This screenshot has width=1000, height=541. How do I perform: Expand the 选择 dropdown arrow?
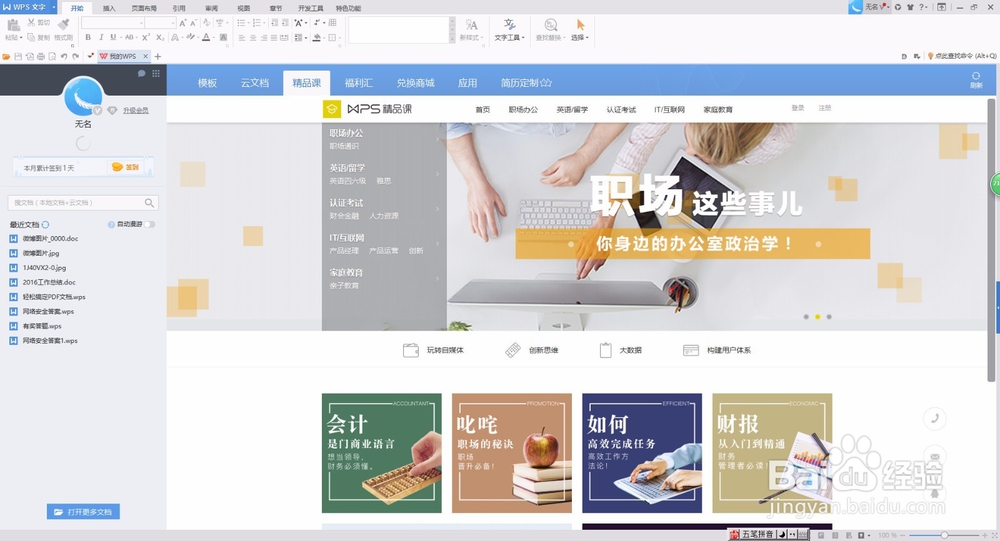coord(587,38)
